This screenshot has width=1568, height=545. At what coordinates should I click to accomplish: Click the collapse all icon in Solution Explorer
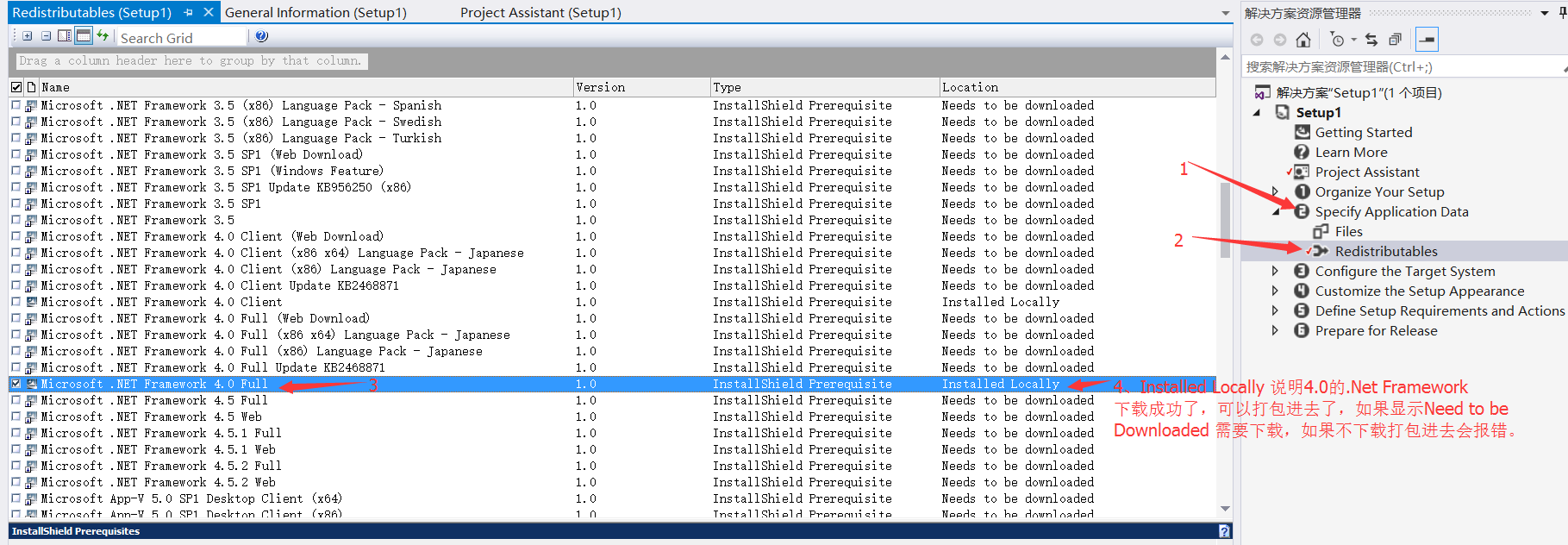(x=1395, y=40)
